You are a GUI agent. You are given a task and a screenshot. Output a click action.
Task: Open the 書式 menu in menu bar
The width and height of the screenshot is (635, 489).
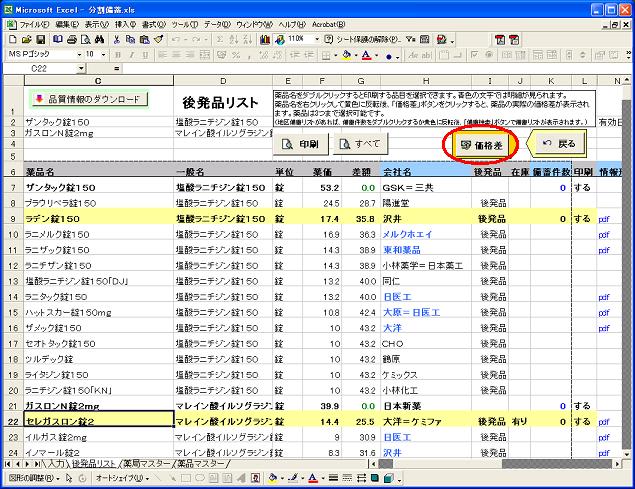click(153, 22)
